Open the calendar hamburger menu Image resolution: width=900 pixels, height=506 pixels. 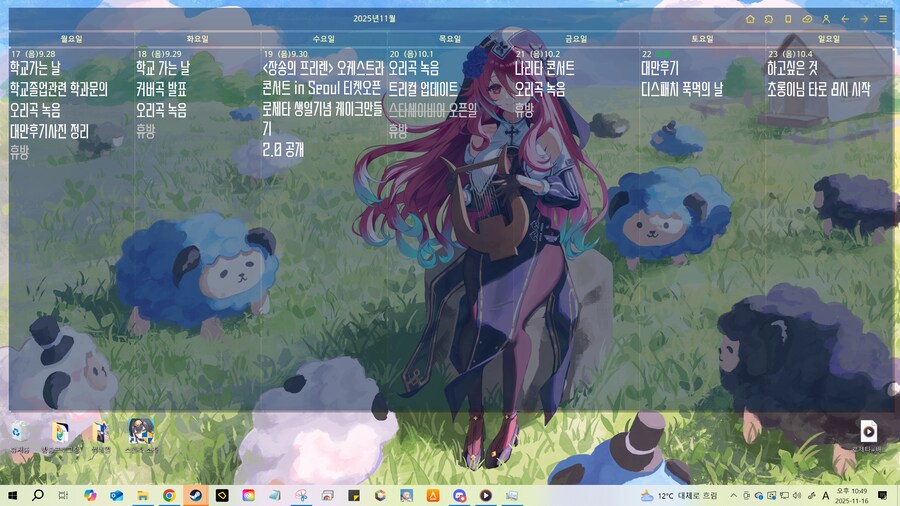[x=883, y=19]
